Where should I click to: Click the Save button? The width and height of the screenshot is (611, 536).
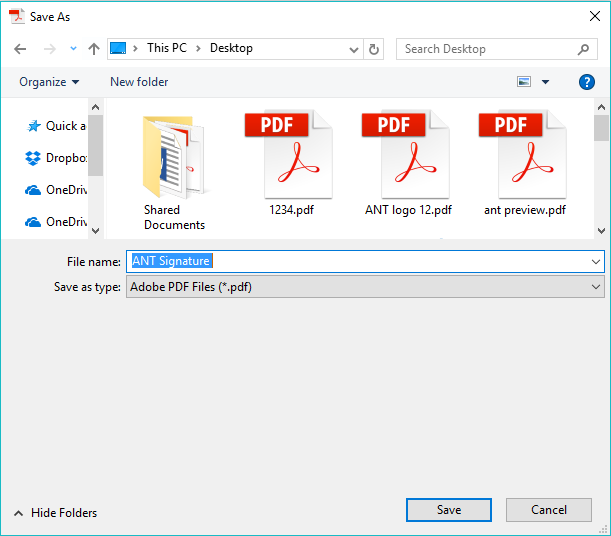click(x=448, y=510)
